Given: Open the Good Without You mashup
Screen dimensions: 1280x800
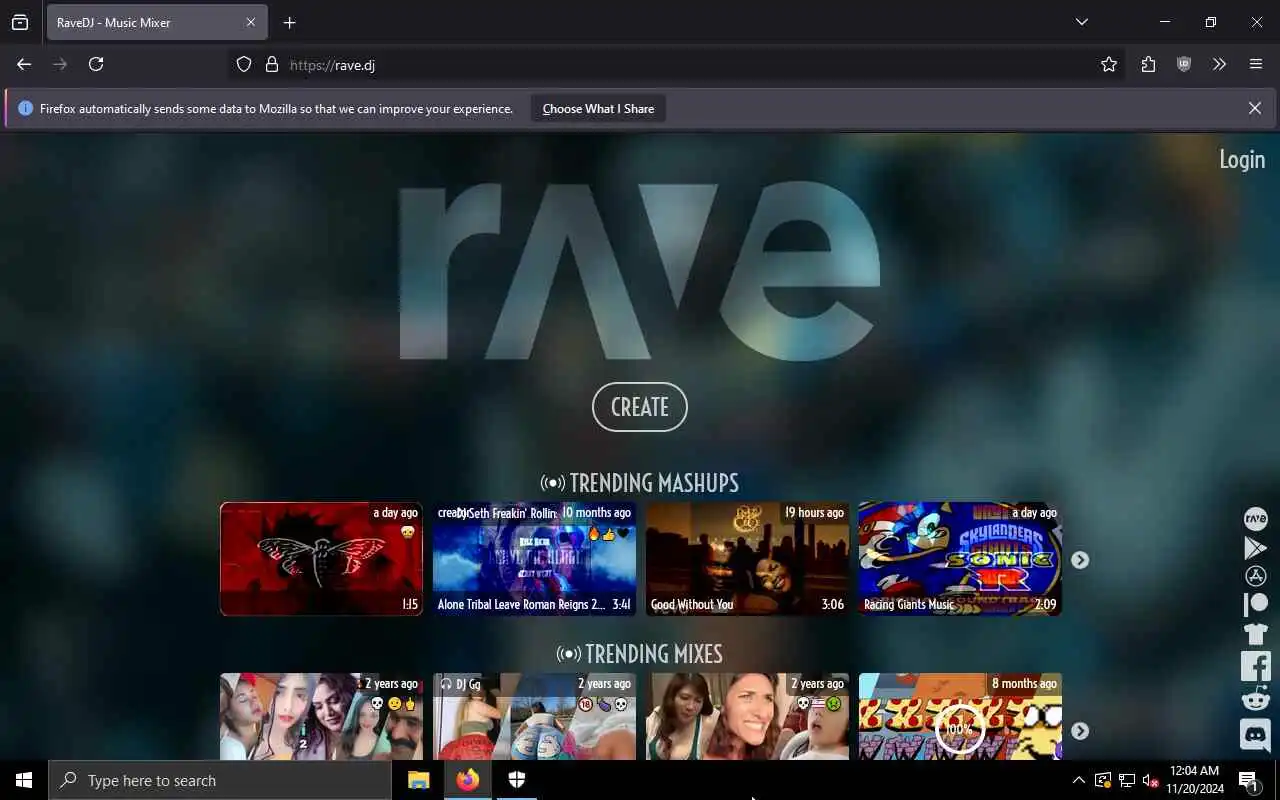Looking at the screenshot, I should coord(747,559).
